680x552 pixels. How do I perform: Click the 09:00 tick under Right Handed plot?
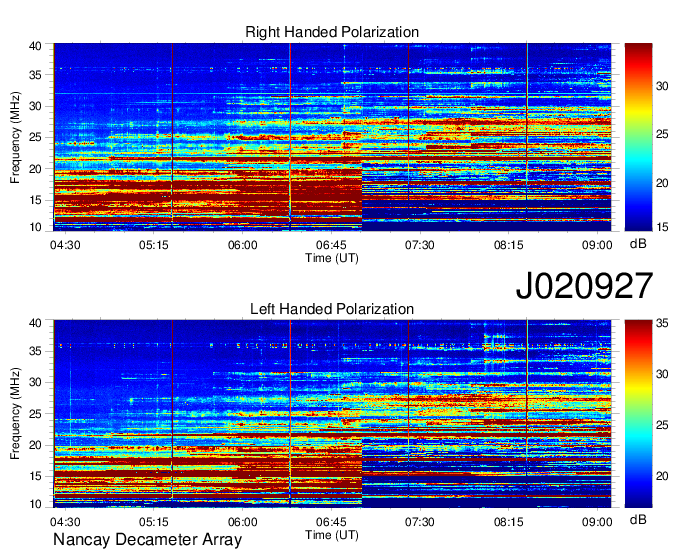[597, 245]
